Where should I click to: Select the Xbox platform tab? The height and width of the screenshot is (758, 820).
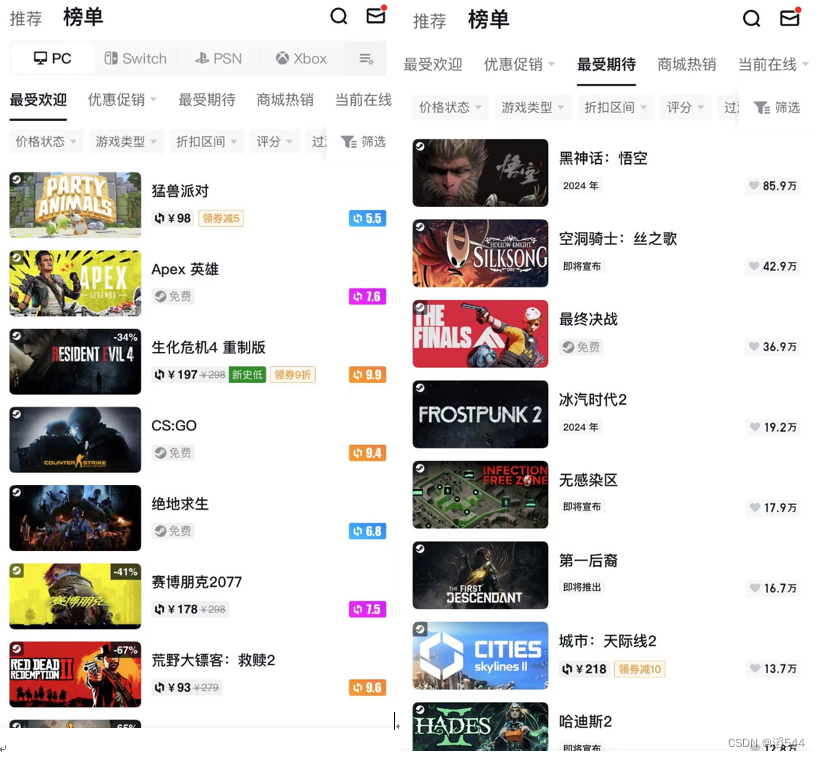point(301,59)
